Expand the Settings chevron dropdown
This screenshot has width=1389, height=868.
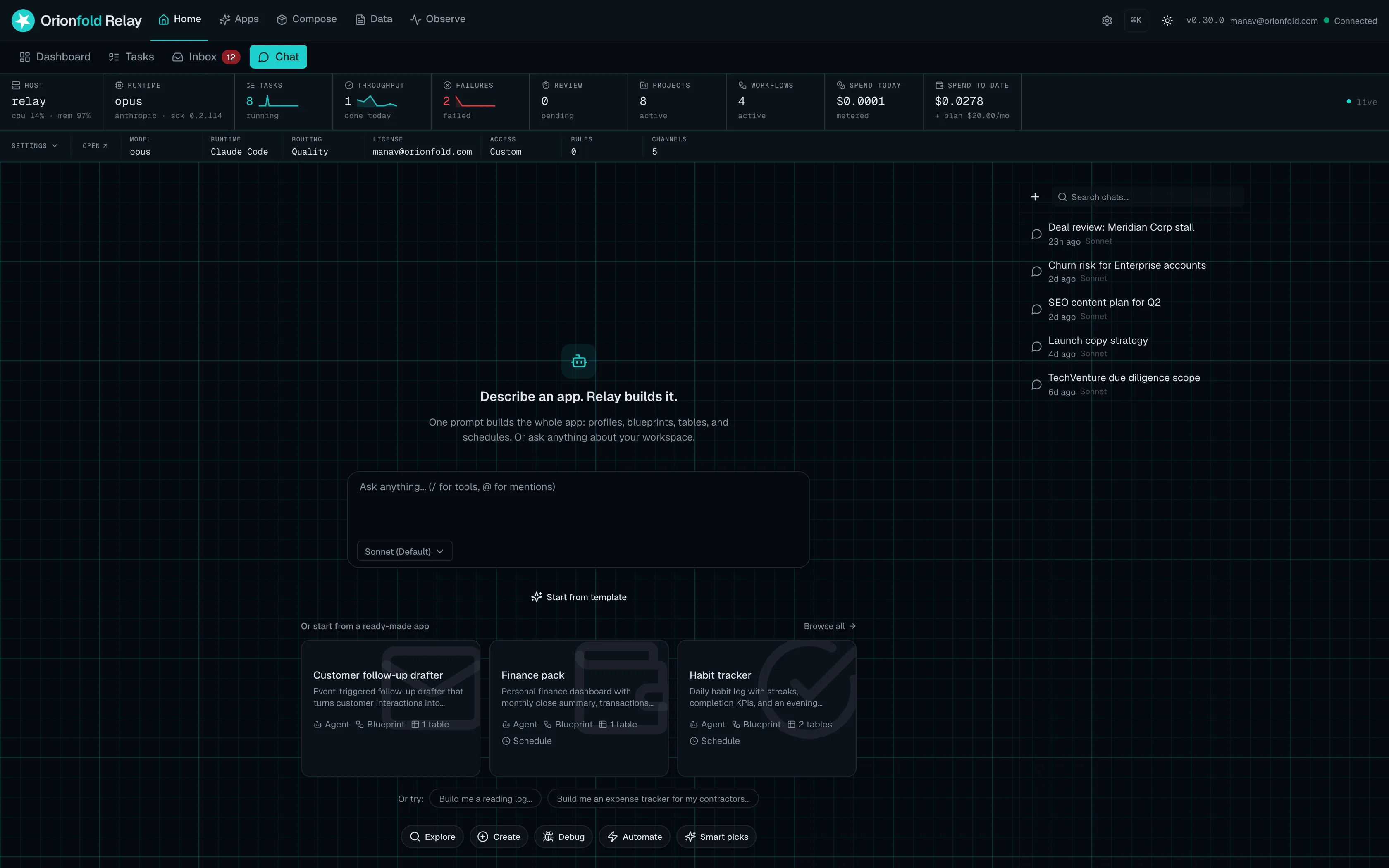(x=34, y=146)
